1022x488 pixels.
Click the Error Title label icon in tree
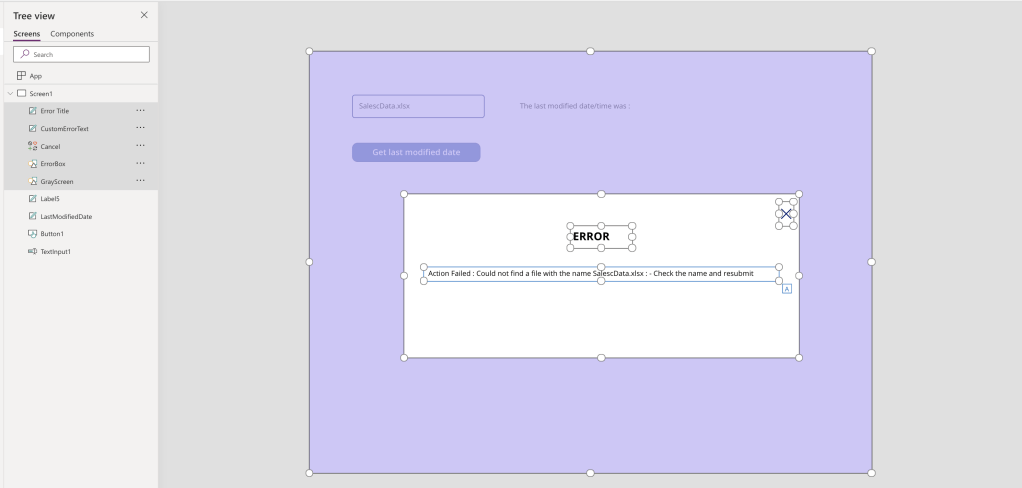click(x=33, y=111)
